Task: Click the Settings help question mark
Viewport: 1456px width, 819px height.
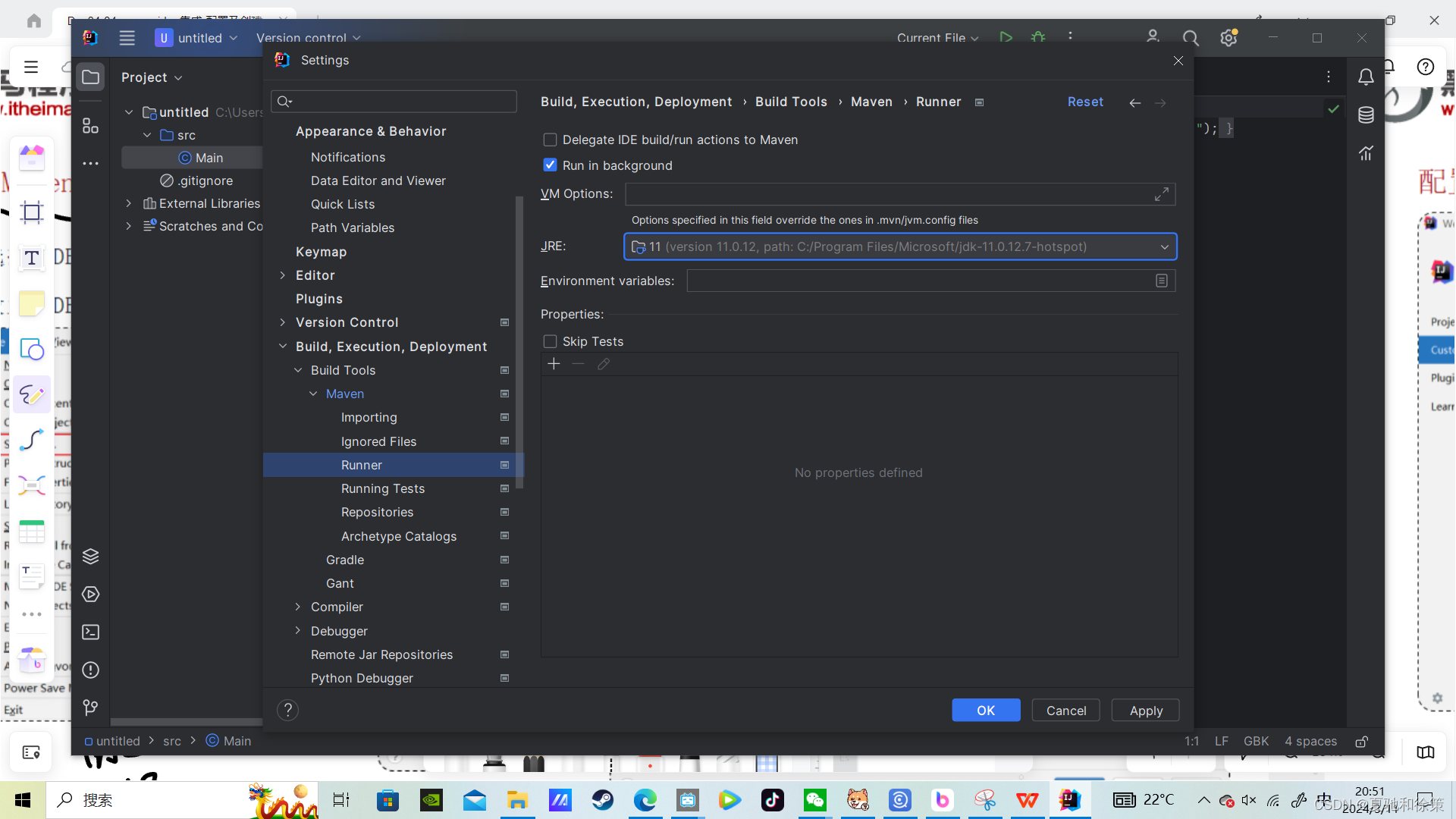Action: point(287,711)
